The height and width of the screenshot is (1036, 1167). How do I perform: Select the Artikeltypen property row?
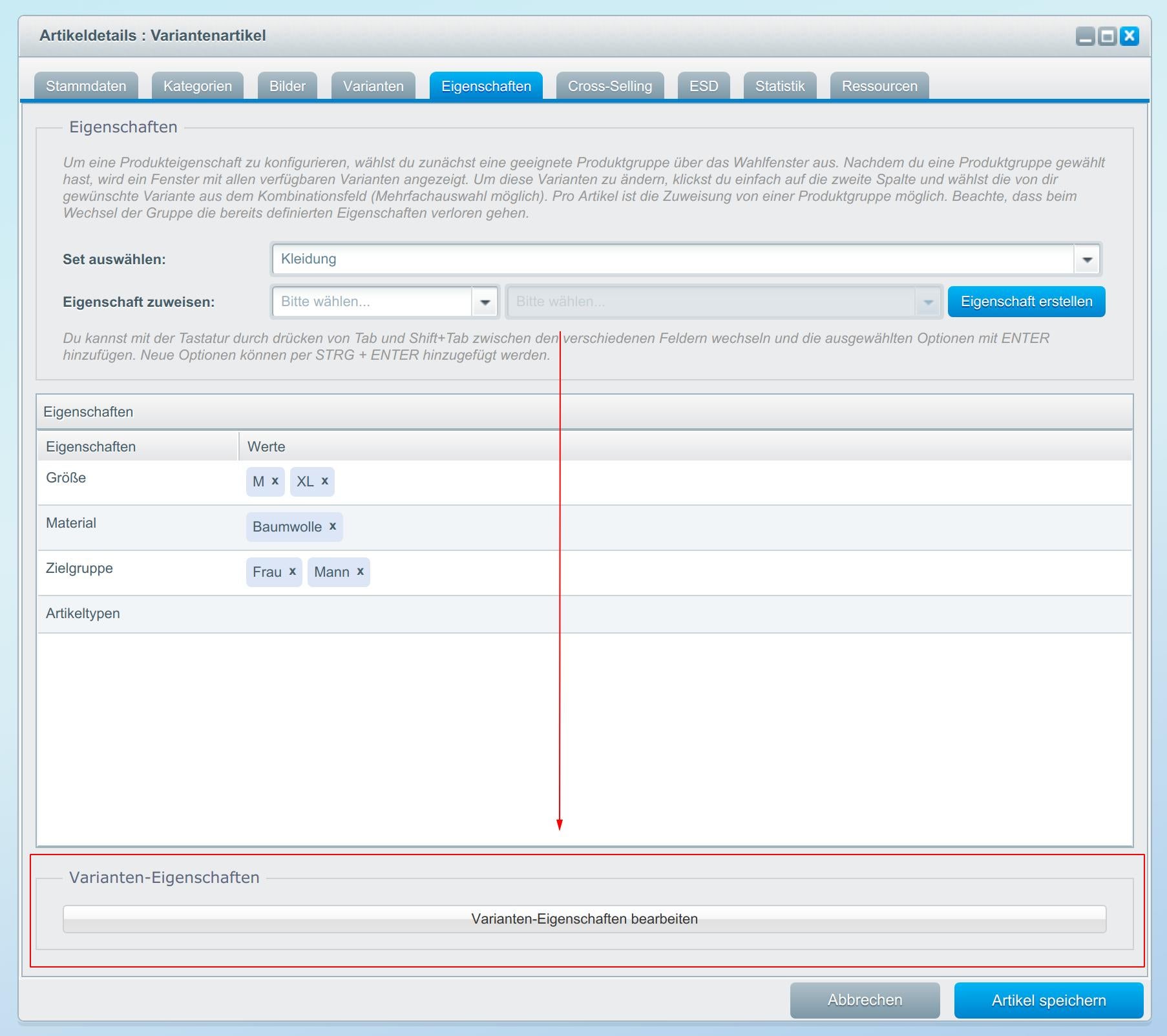(585, 614)
